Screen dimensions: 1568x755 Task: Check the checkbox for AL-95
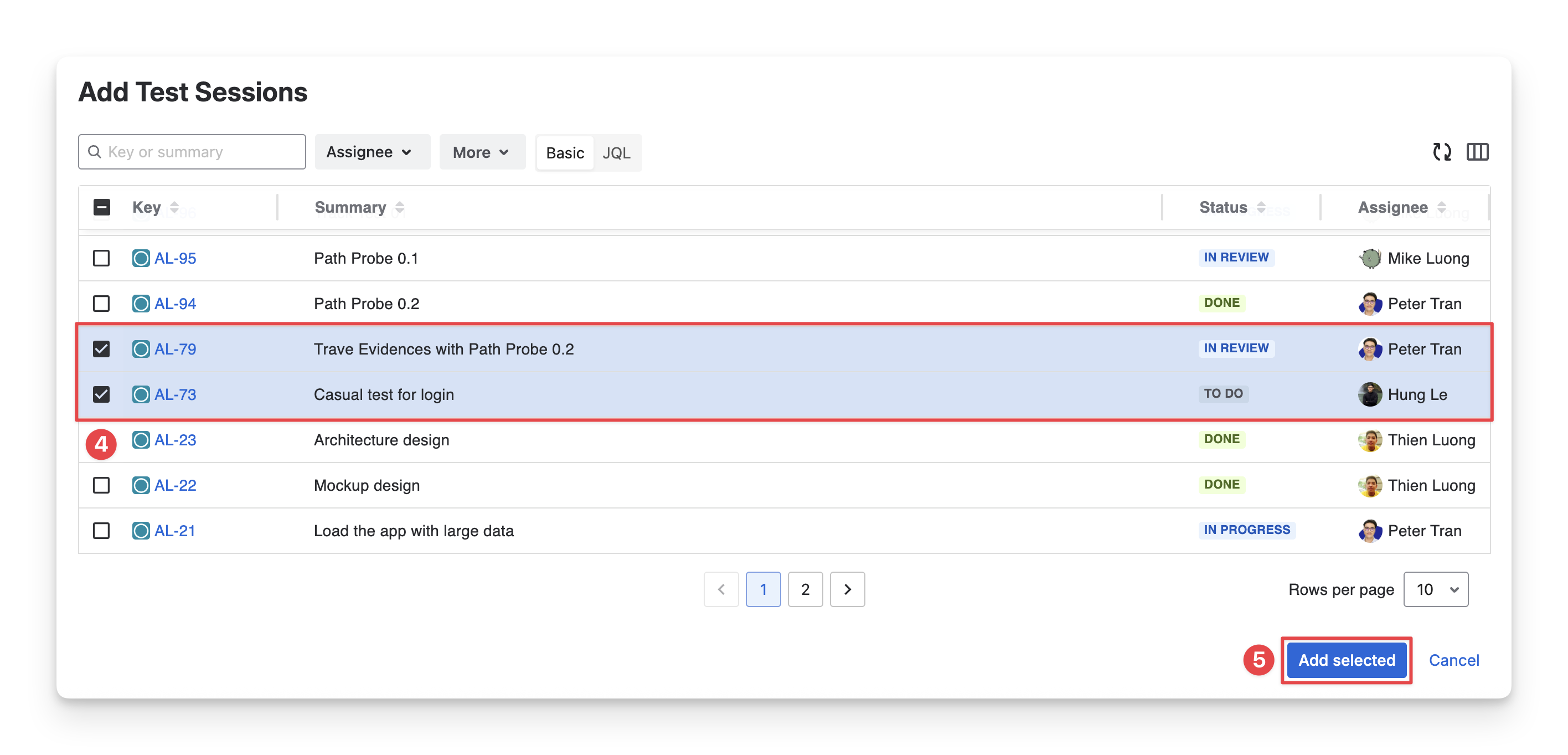tap(101, 258)
